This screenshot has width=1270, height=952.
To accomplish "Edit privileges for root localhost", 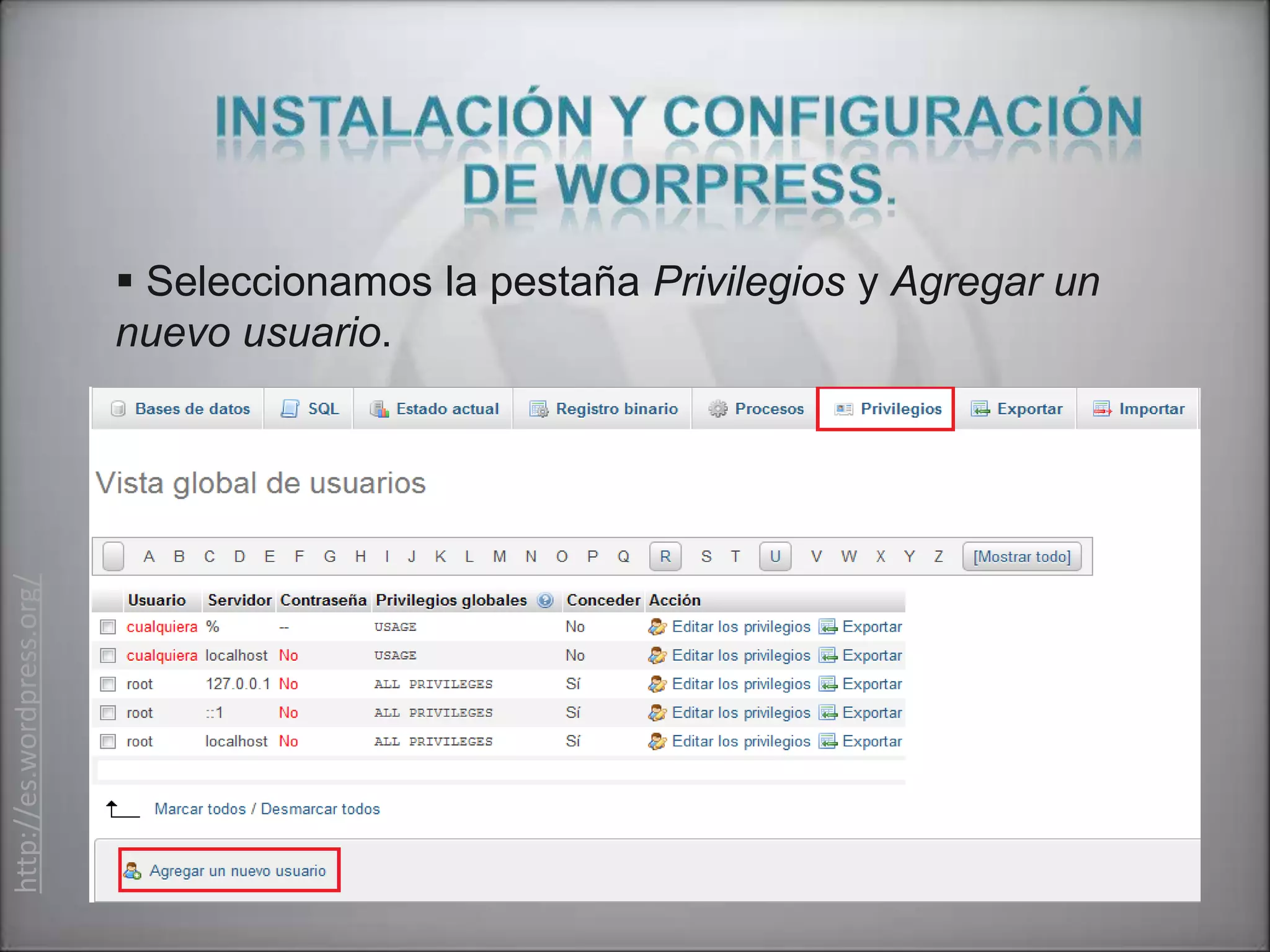I will [x=741, y=741].
